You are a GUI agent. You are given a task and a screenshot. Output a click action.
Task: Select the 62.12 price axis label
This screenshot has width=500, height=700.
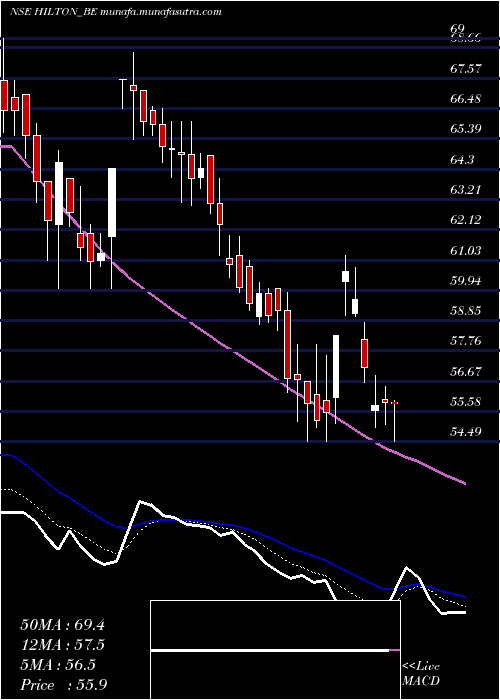tap(466, 220)
